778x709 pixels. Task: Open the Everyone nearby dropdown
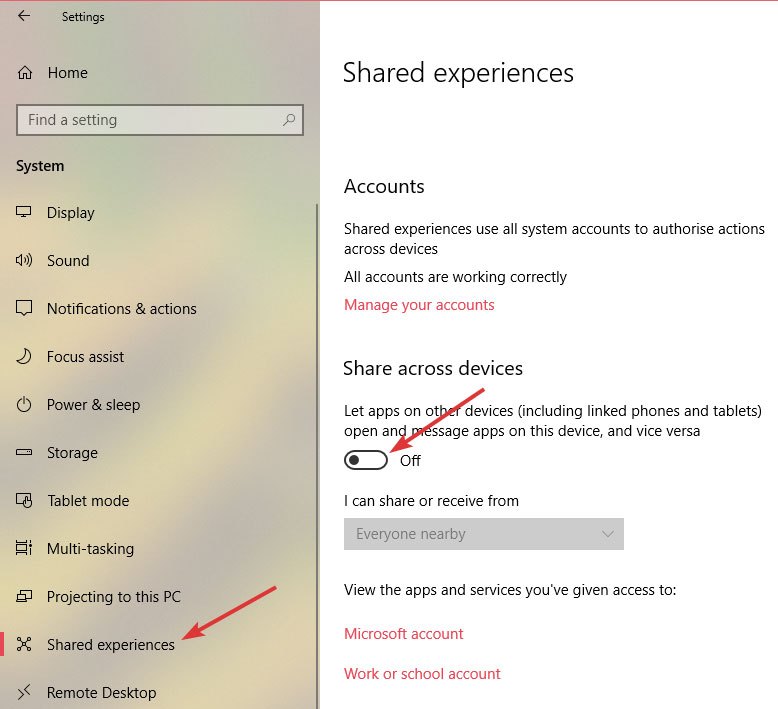tap(483, 534)
